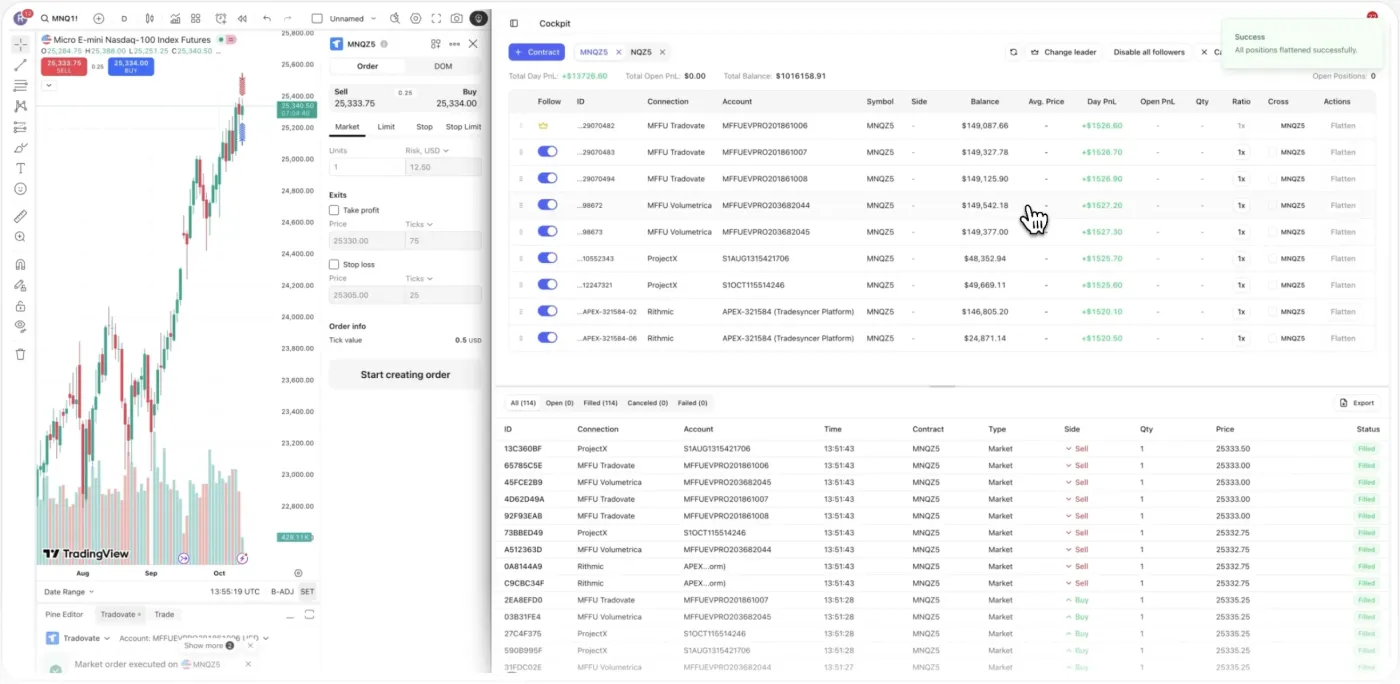Open the order panel three-dots menu
The image size is (1400, 684).
tap(455, 44)
